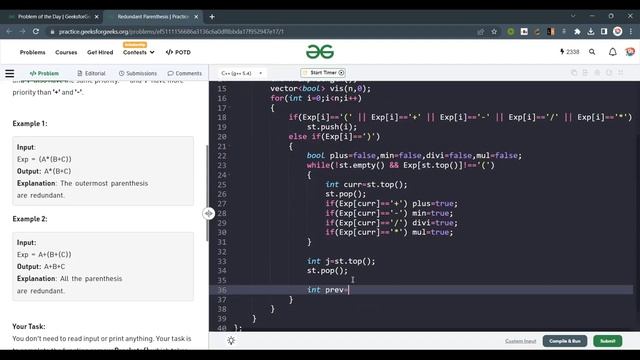Open browser downloads
640x360 pixels.
tap(591, 31)
